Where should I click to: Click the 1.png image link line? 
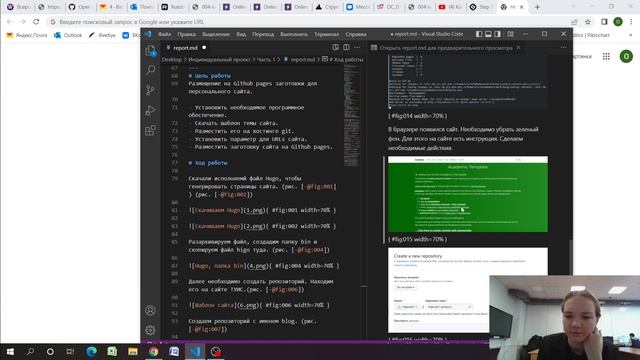tap(262, 210)
